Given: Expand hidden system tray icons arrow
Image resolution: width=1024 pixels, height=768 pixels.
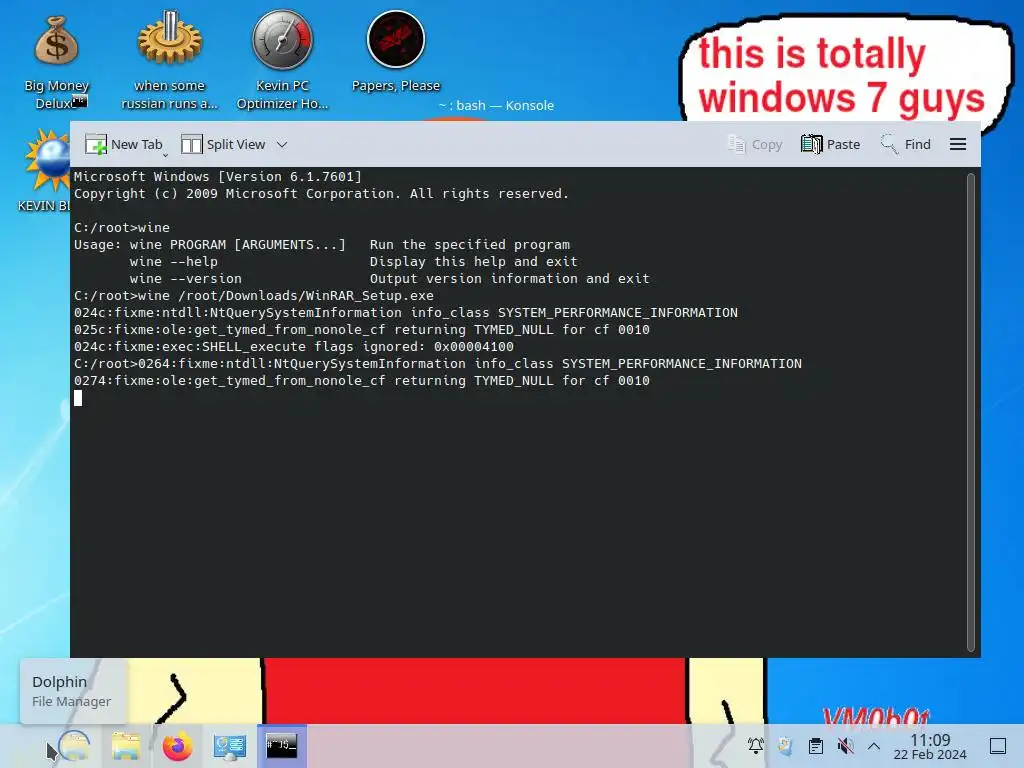Looking at the screenshot, I should pyautogui.click(x=874, y=746).
